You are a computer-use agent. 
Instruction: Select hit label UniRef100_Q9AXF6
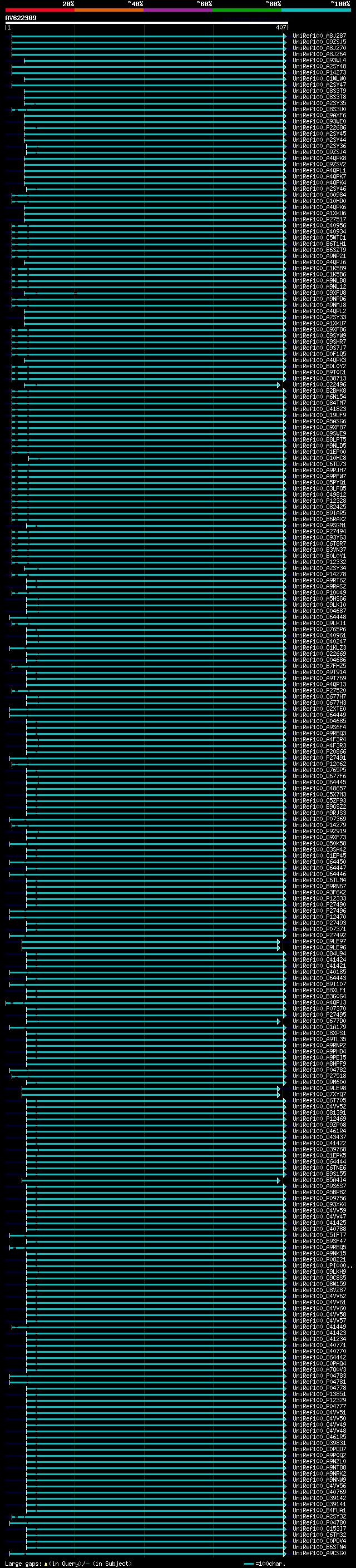(x=319, y=116)
